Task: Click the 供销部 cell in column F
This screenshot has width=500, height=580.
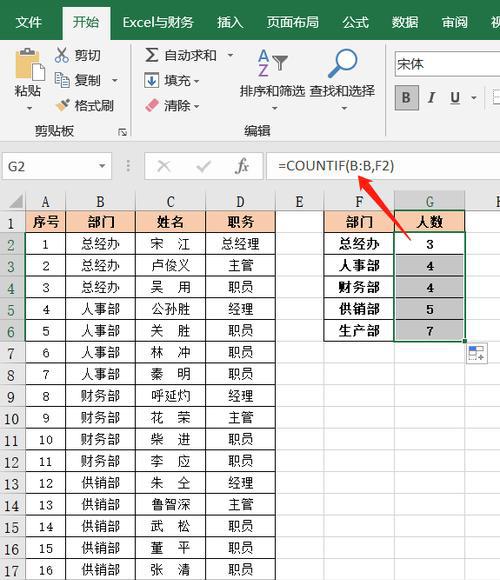Action: point(359,309)
